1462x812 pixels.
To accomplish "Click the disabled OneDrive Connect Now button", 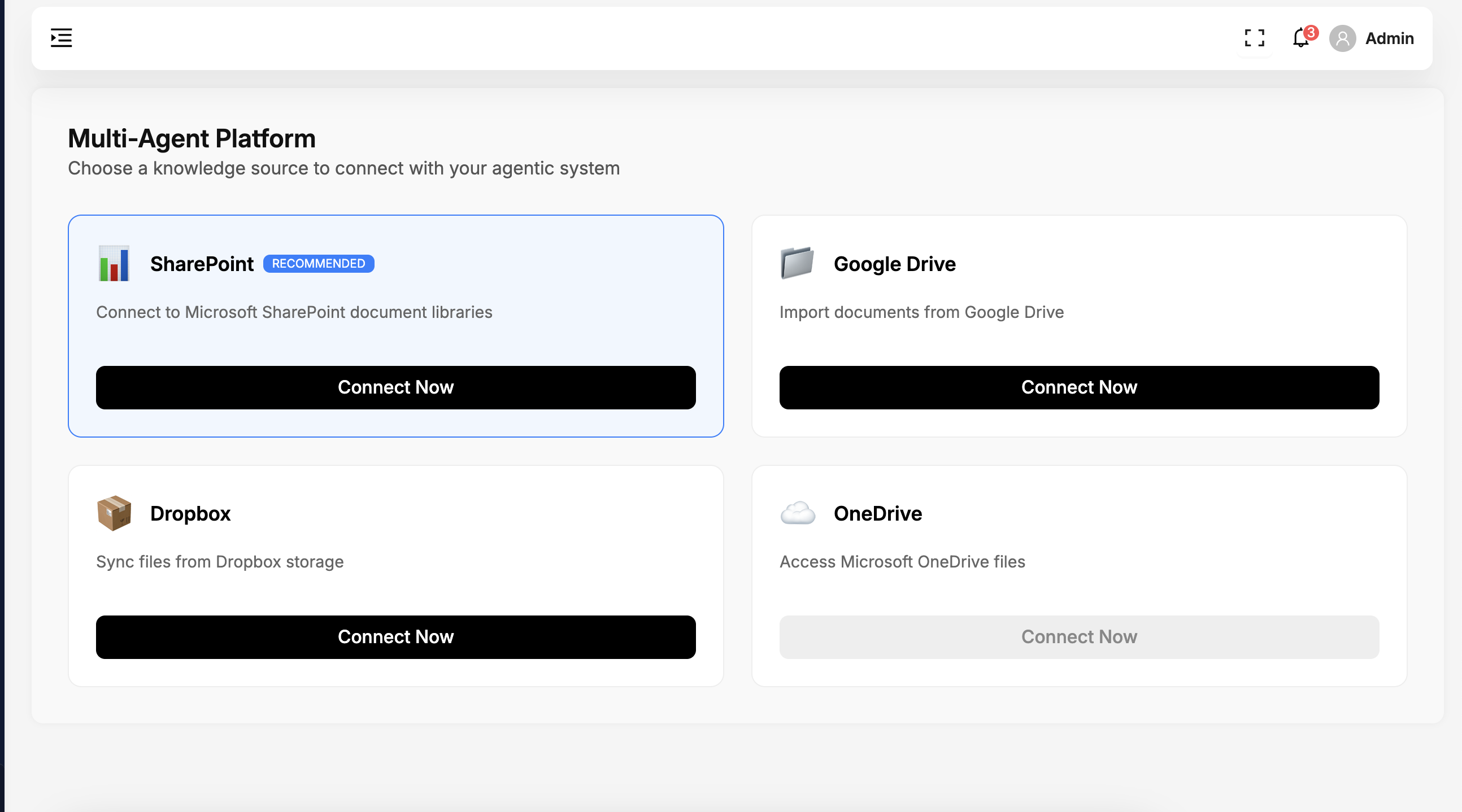I will click(1079, 636).
